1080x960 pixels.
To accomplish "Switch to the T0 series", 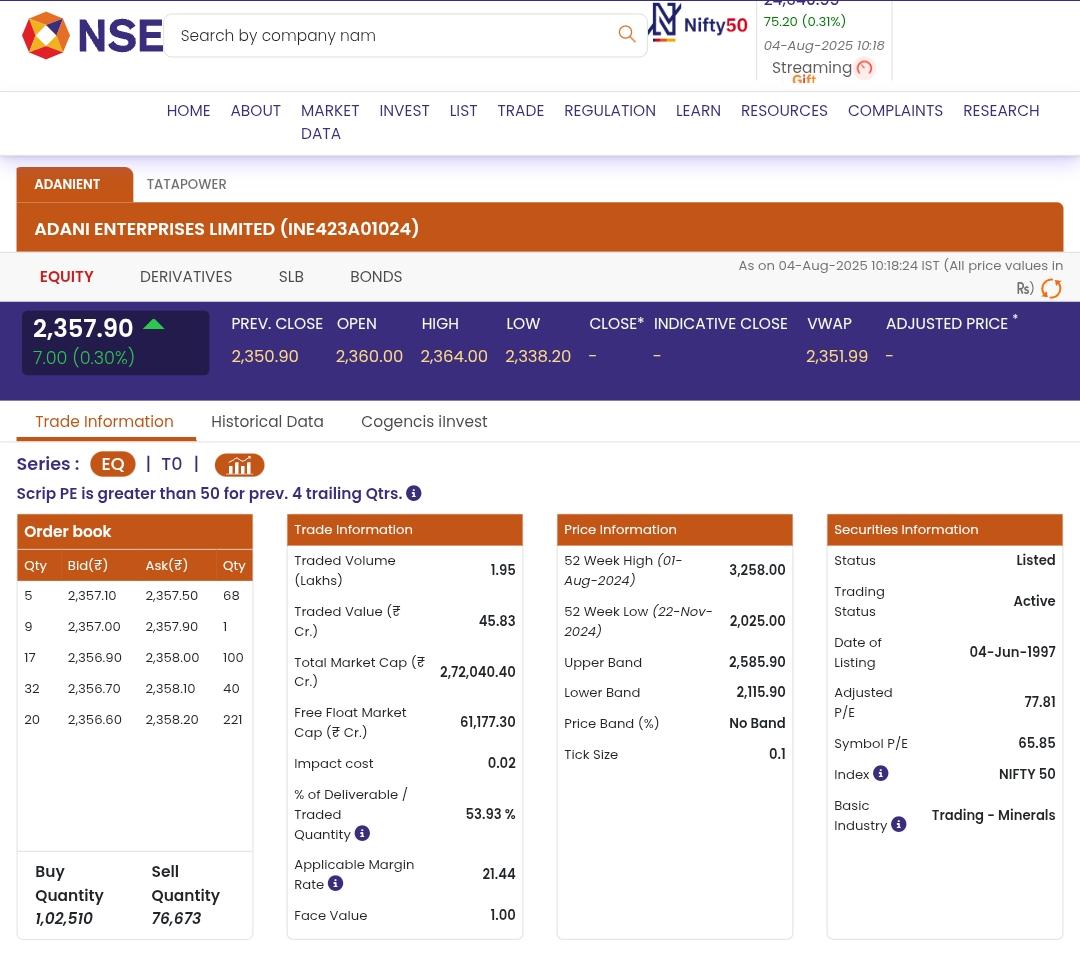I will [x=171, y=464].
